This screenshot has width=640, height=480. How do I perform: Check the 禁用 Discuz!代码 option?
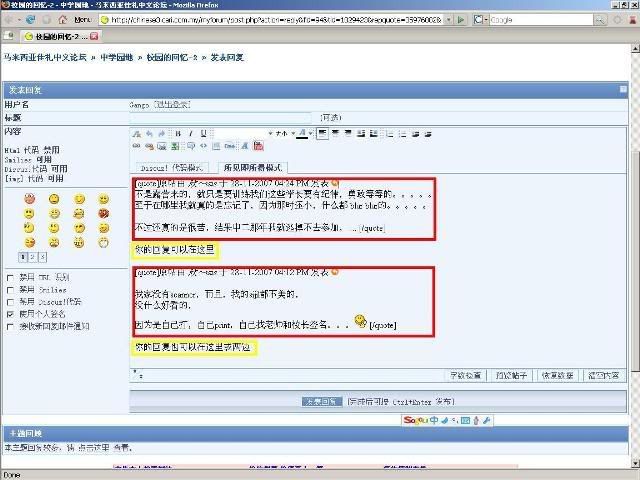tap(10, 301)
